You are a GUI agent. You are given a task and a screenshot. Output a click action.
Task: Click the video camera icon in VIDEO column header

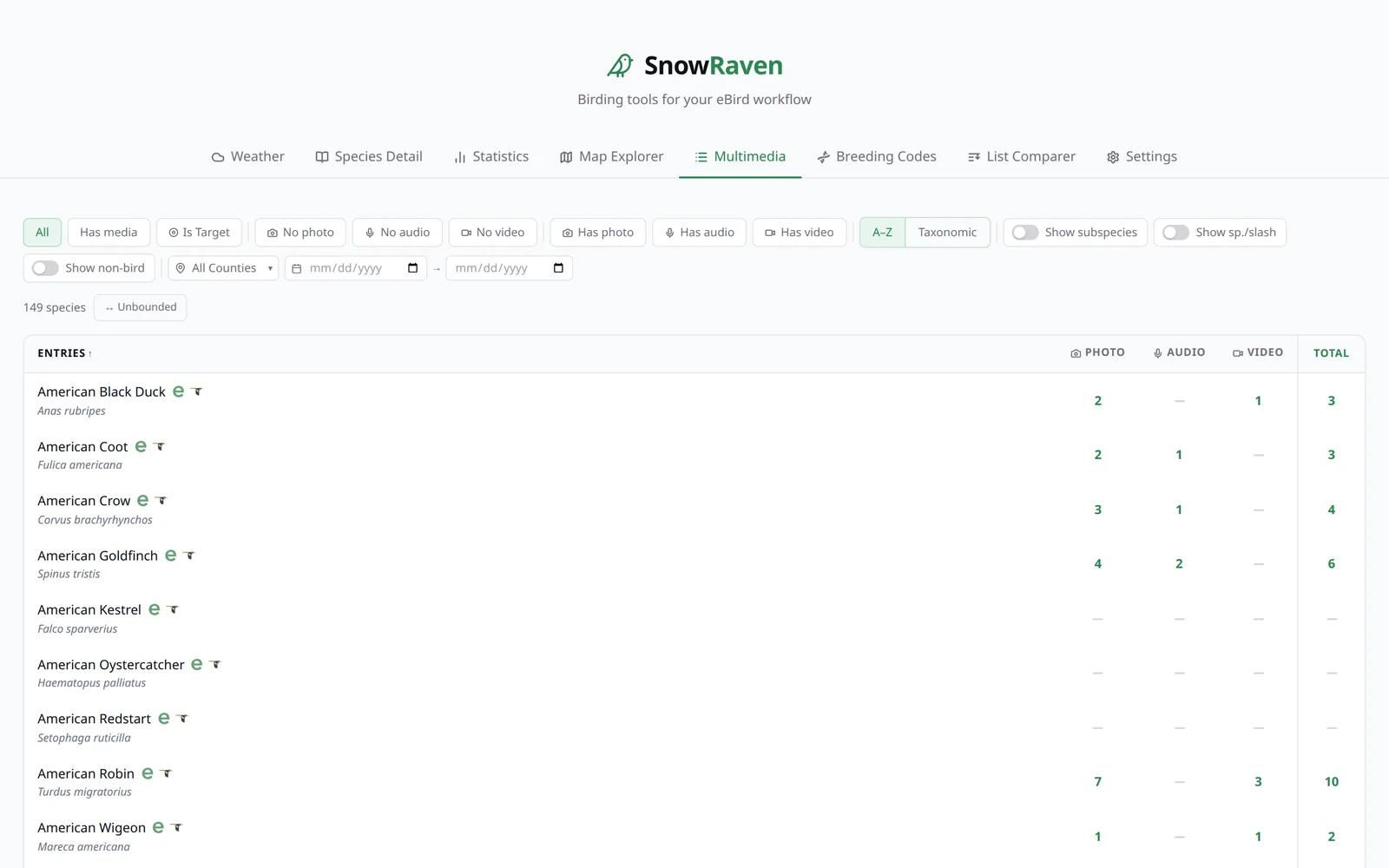[x=1238, y=353]
